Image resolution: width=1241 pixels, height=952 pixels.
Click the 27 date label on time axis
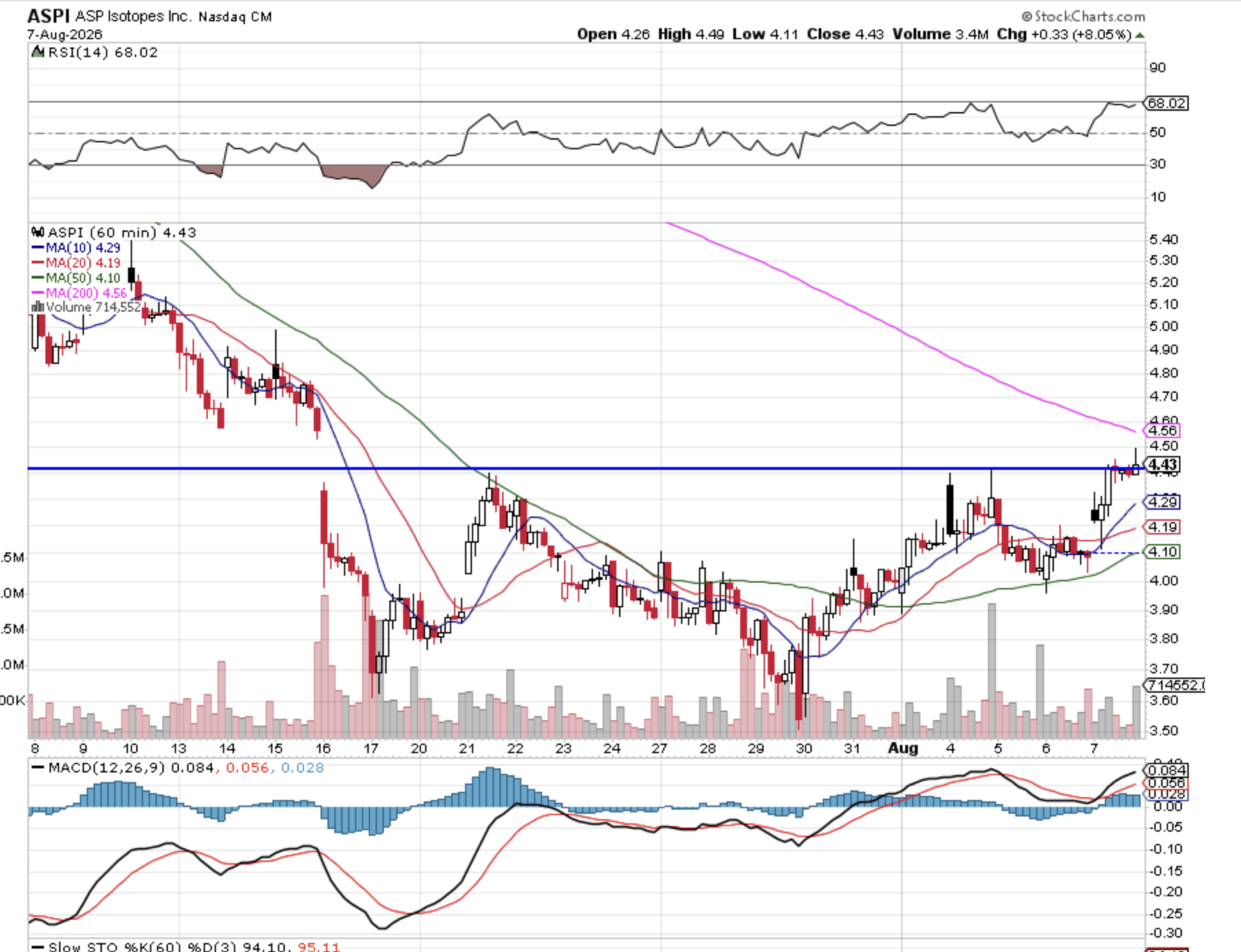(660, 748)
